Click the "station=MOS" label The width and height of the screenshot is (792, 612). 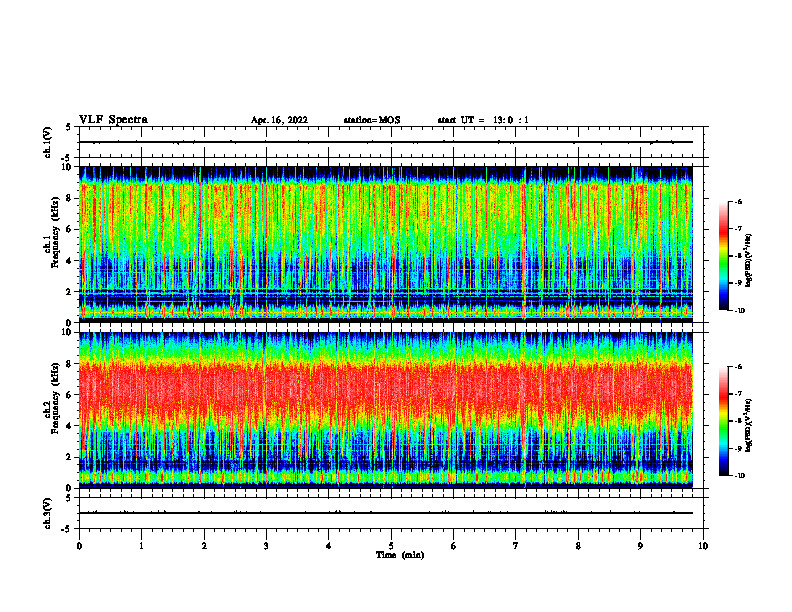pos(372,120)
